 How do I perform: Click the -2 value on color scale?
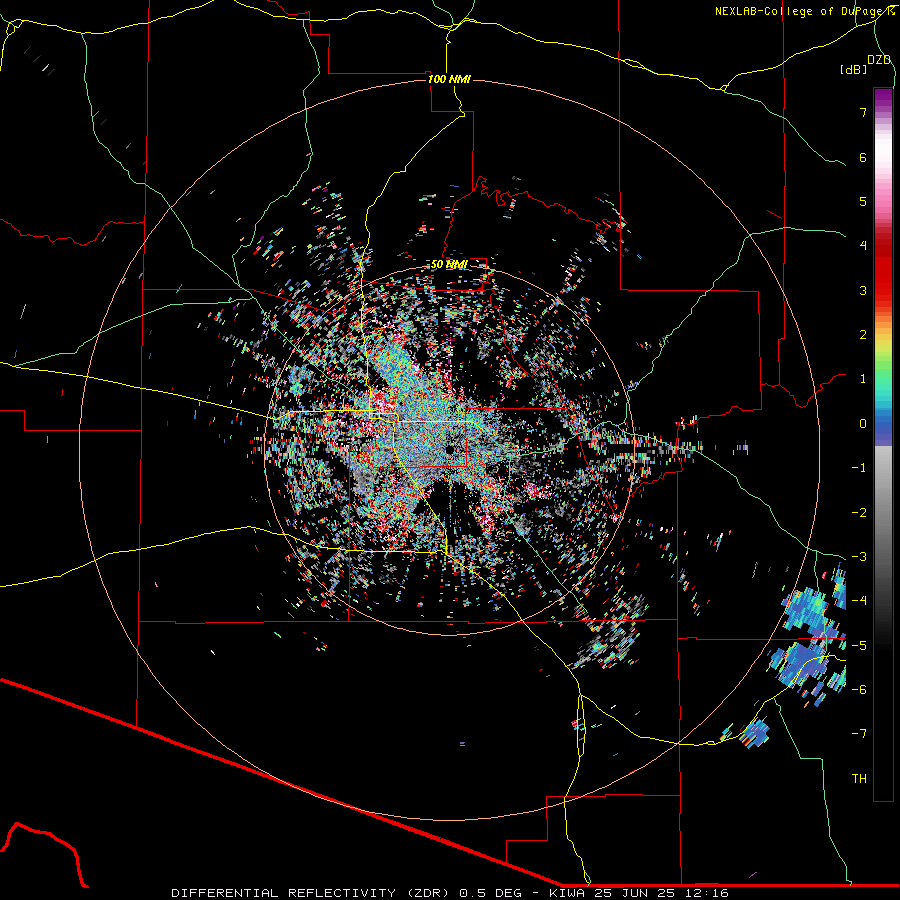coord(859,512)
